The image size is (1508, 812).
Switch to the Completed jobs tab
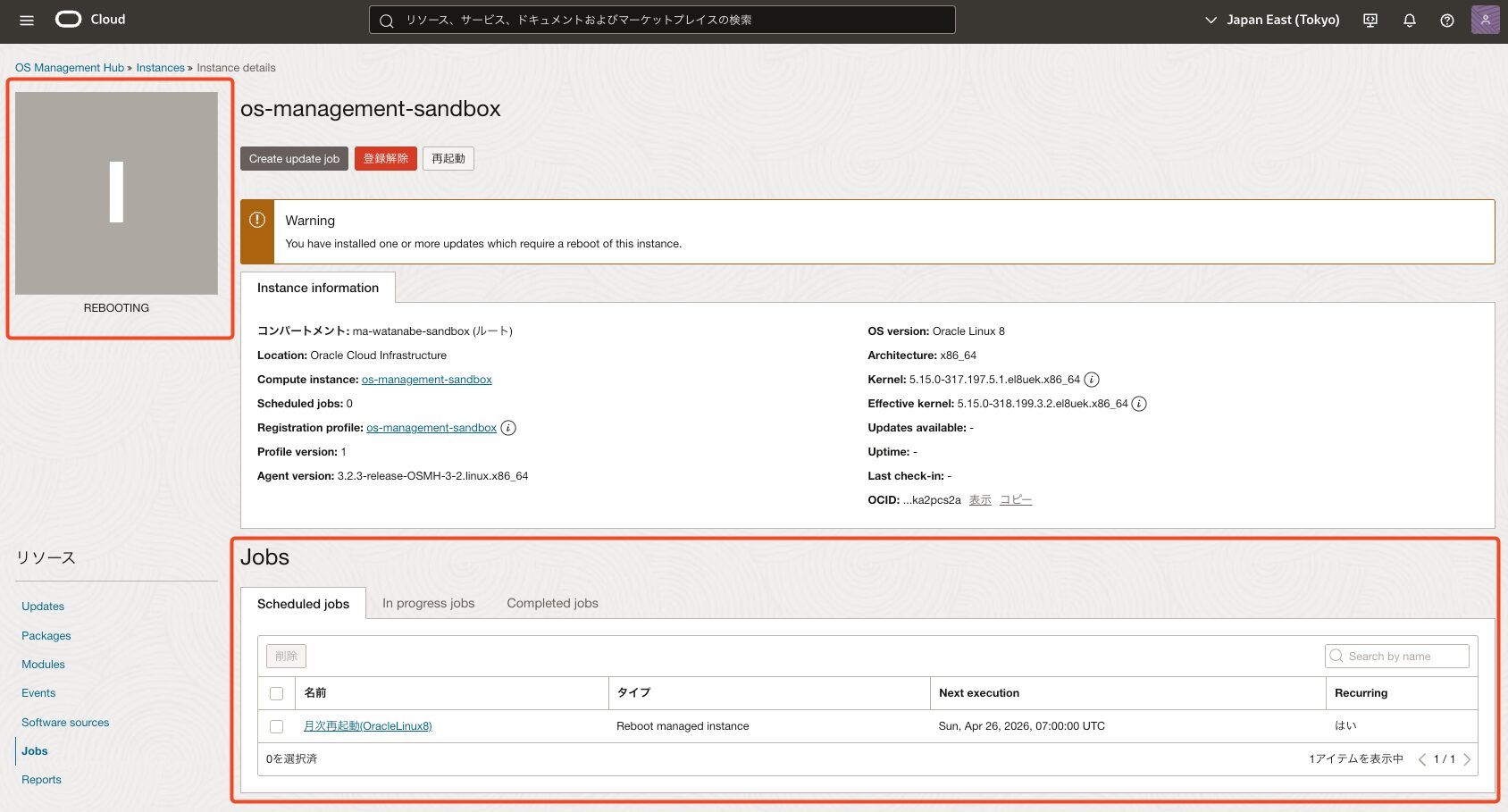point(552,603)
